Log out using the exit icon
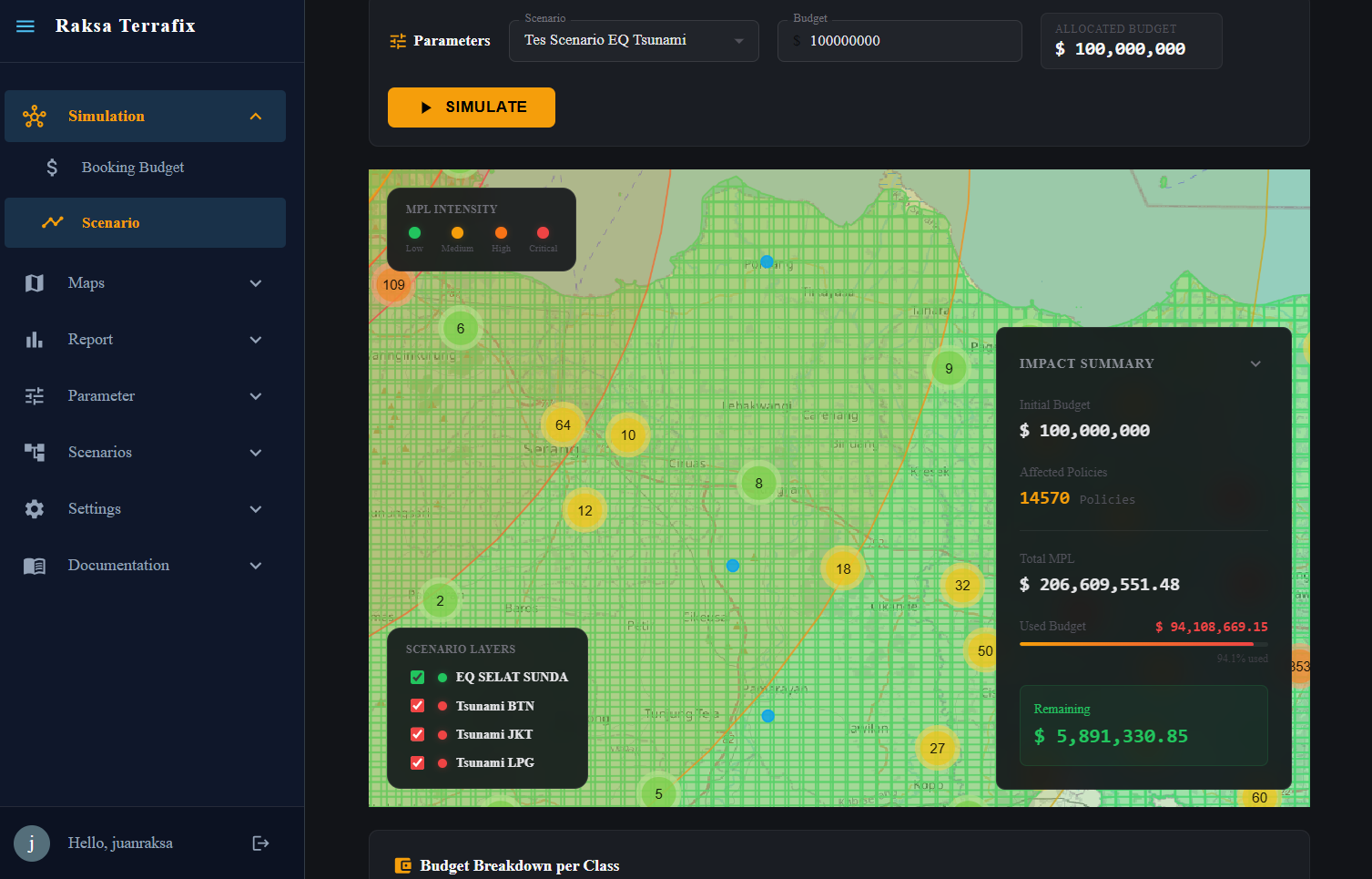 coord(260,843)
